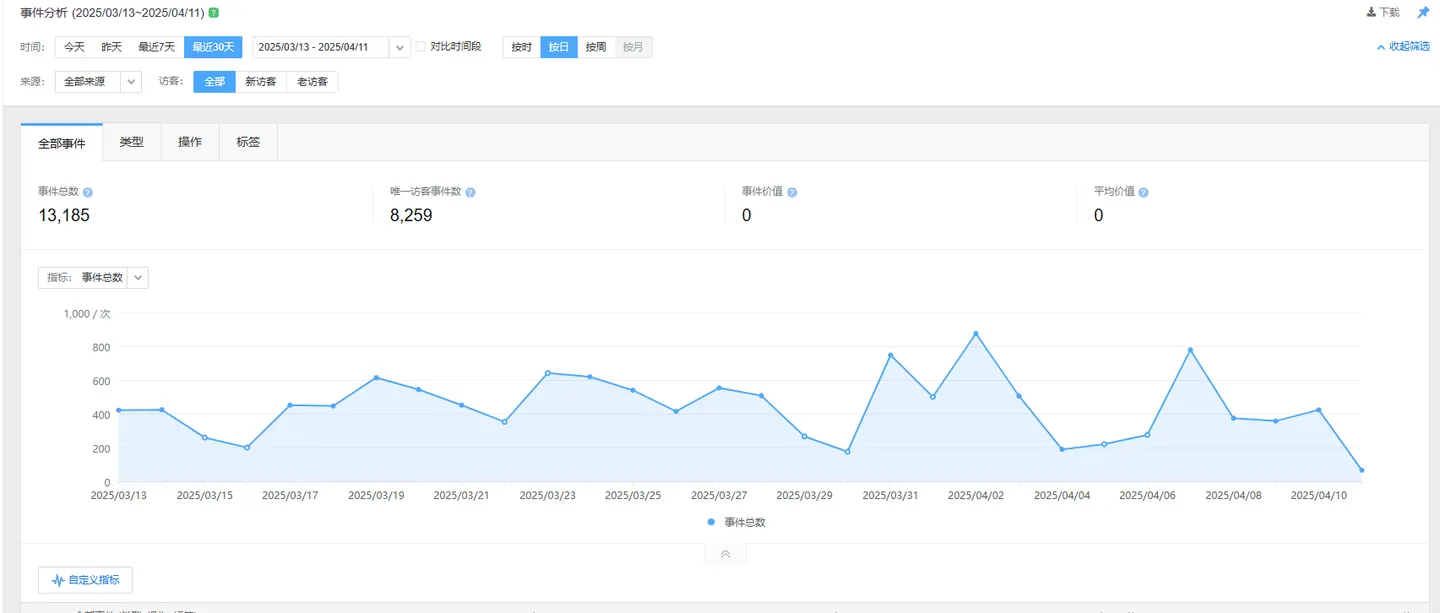Click the 13,185 total events value
Image resolution: width=1440 pixels, height=613 pixels.
pos(64,215)
